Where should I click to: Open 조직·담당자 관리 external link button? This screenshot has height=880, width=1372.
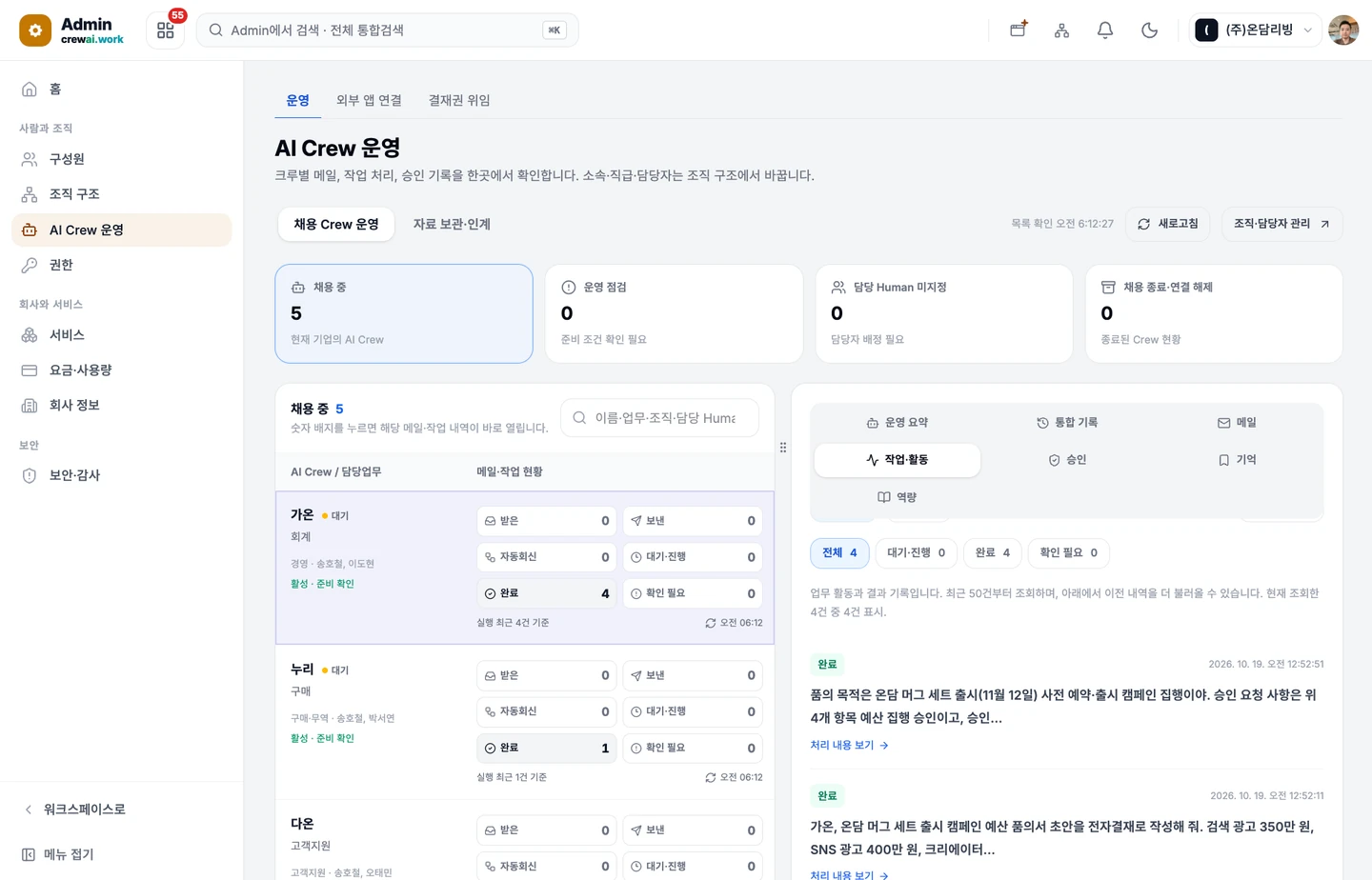[1281, 224]
